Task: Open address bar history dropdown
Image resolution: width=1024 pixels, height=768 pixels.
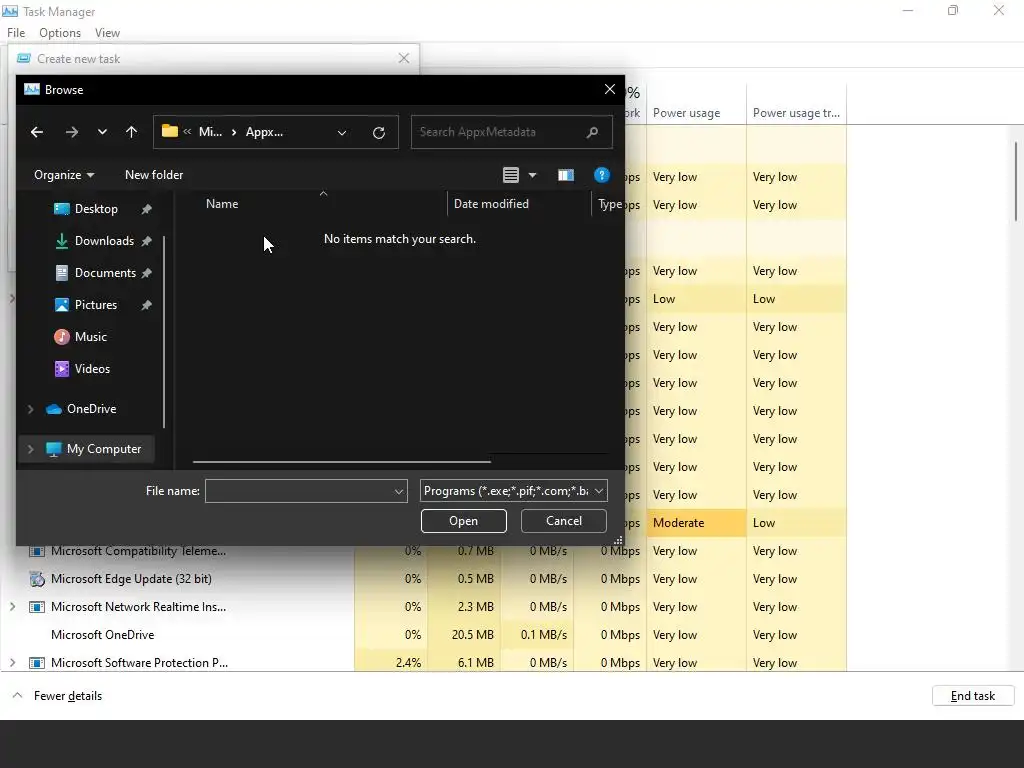Action: 342,133
